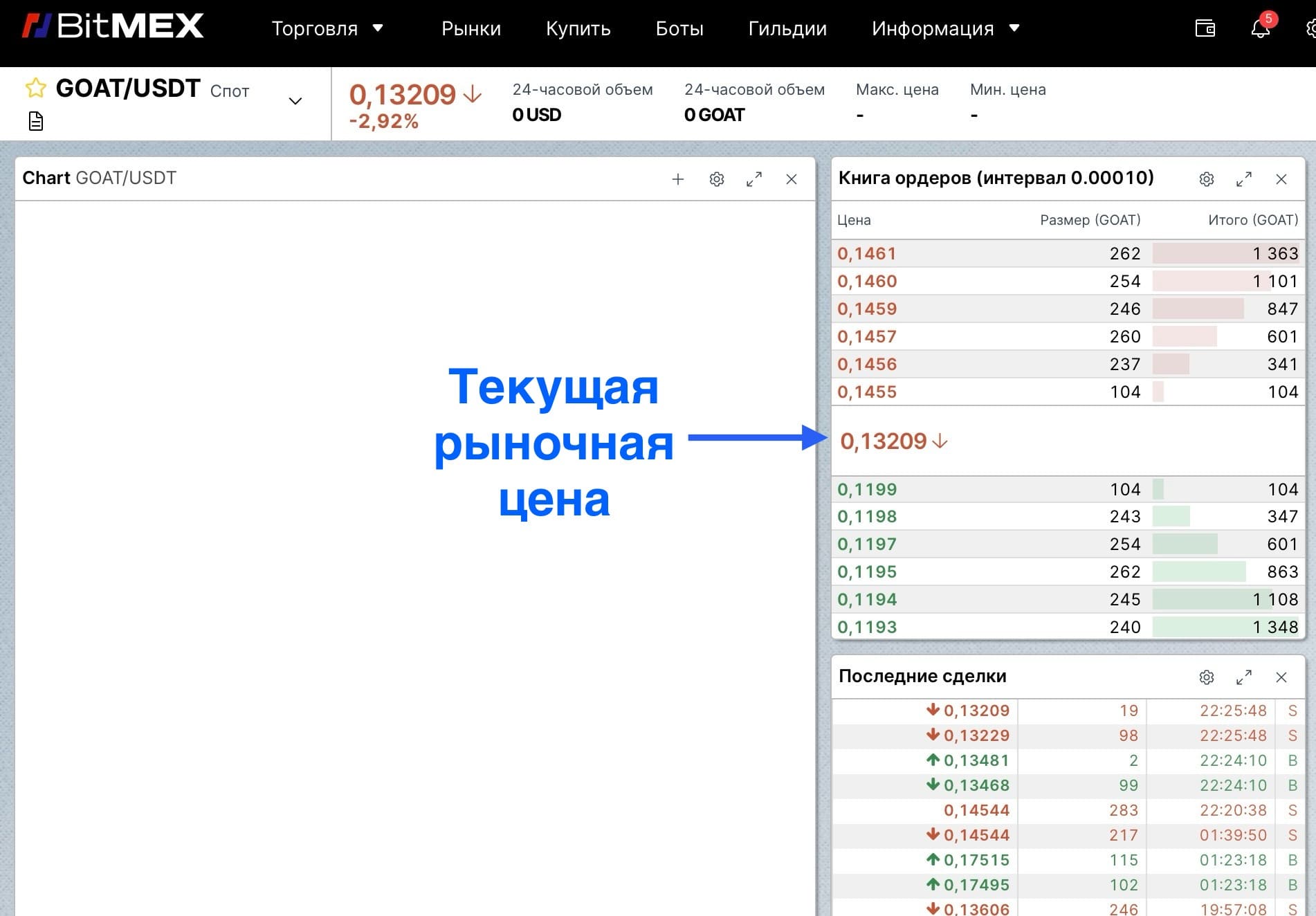Viewport: 1316px width, 916px height.
Task: Click the Размер (GOAT) column header
Action: (1090, 220)
